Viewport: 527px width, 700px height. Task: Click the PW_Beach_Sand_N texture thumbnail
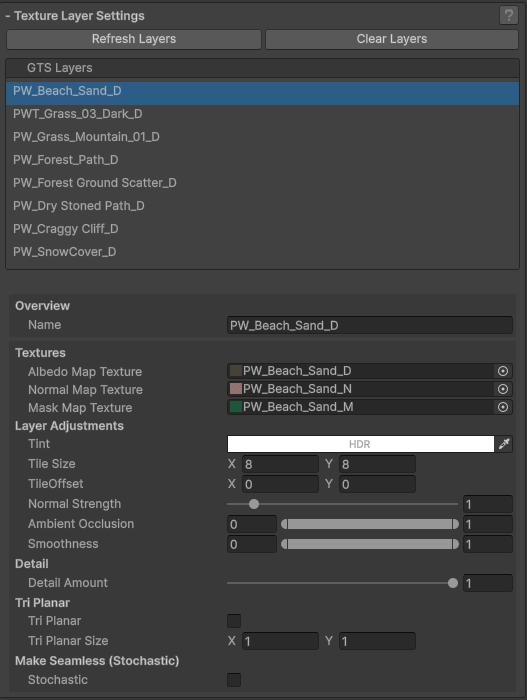click(236, 389)
